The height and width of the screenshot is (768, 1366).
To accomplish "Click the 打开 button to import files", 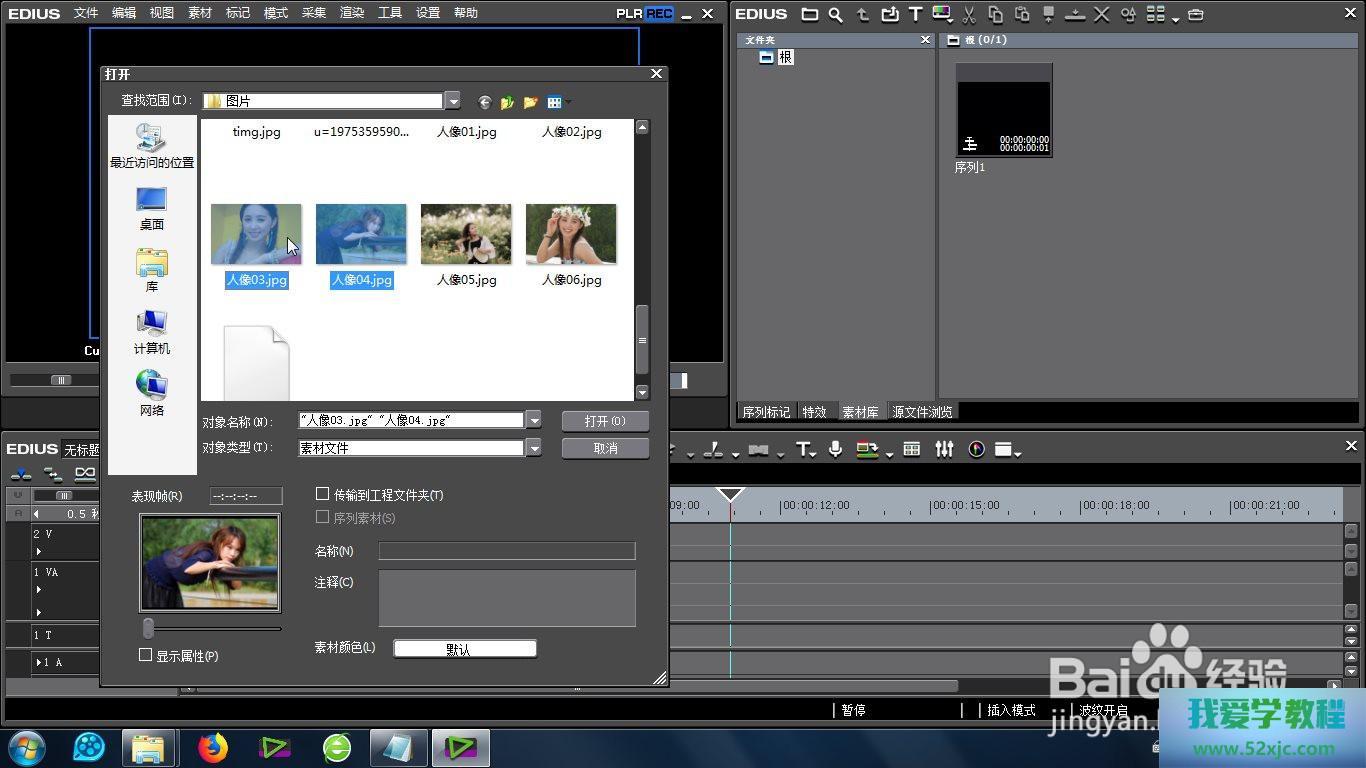I will 605,421.
